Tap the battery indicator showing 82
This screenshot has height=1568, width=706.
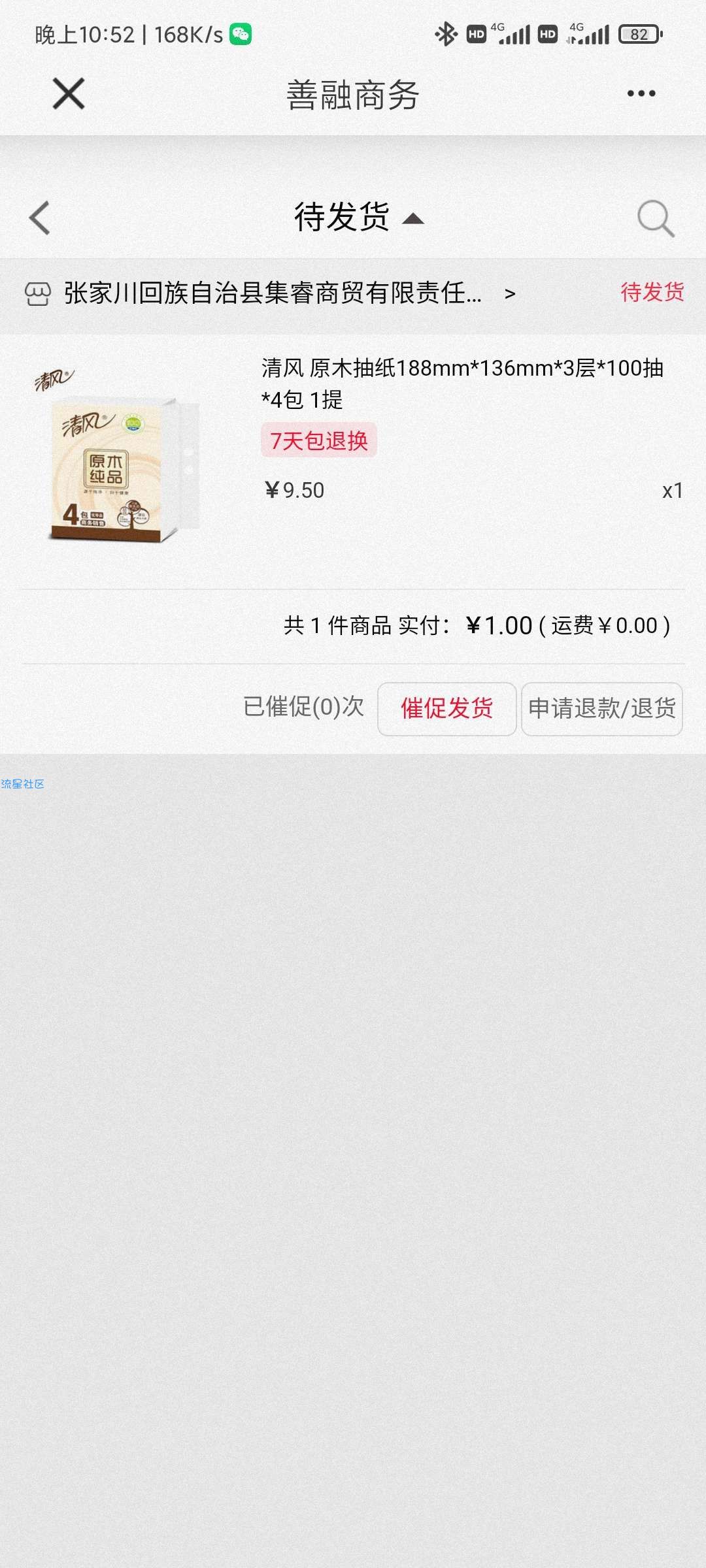[641, 34]
